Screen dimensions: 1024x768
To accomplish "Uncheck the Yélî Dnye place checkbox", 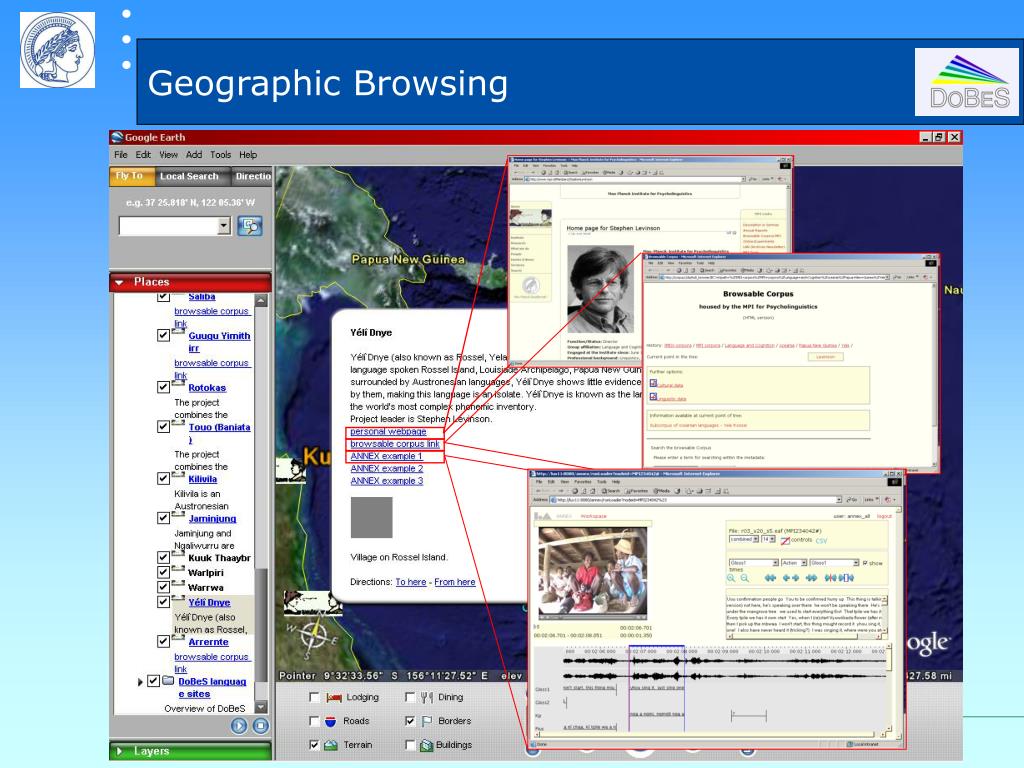I will click(163, 602).
